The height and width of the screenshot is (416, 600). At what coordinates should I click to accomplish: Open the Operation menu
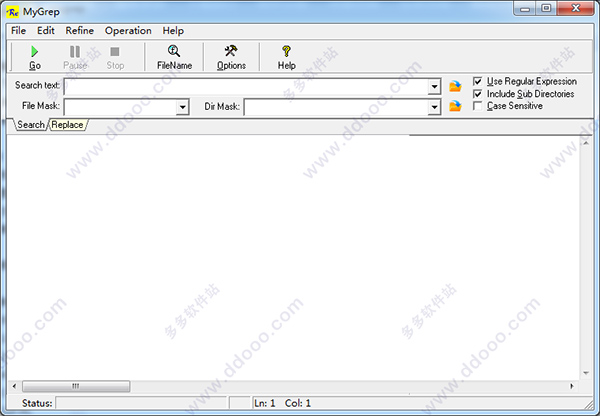[128, 31]
